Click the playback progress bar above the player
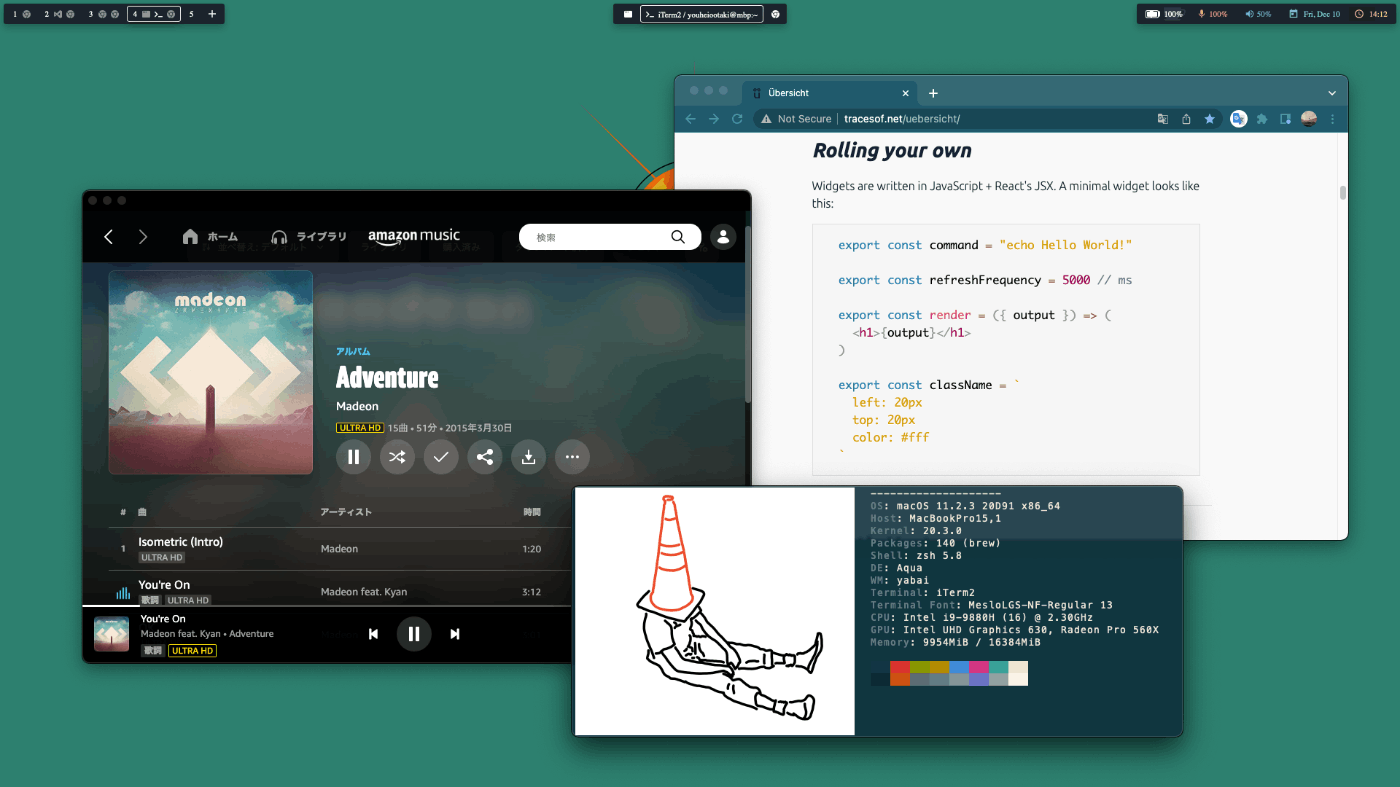This screenshot has width=1400, height=787. [326, 606]
